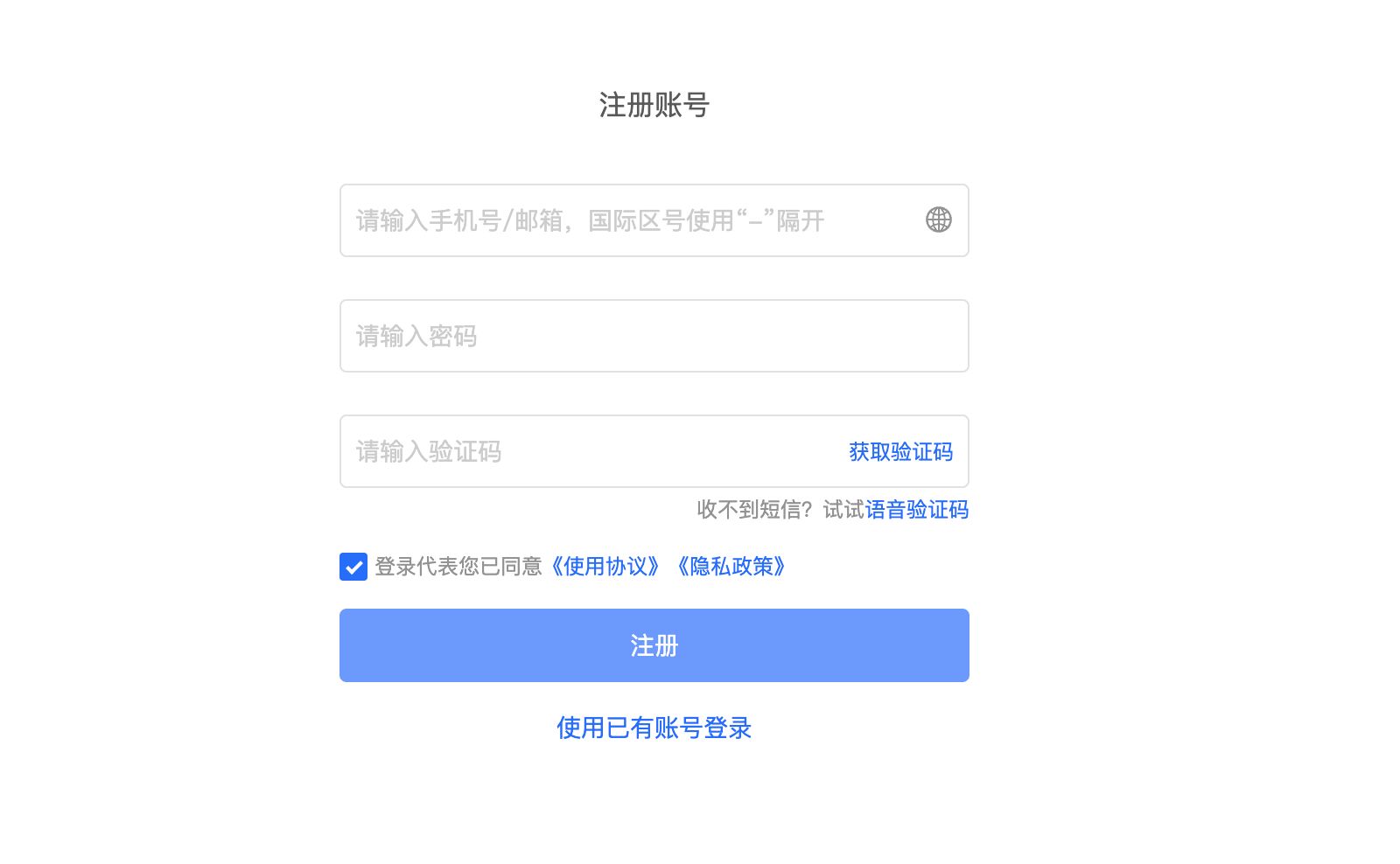
Task: Open the 《隐私政策》 privacy policy
Action: pos(731,567)
